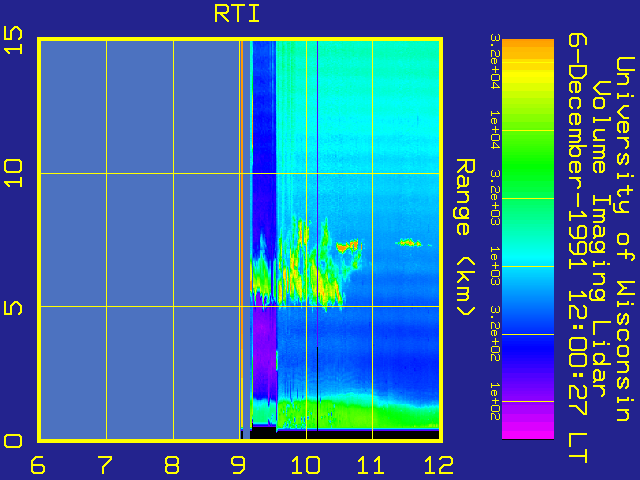640x480 pixels.
Task: Click the 0 range axis label
Action: (x=13, y=441)
